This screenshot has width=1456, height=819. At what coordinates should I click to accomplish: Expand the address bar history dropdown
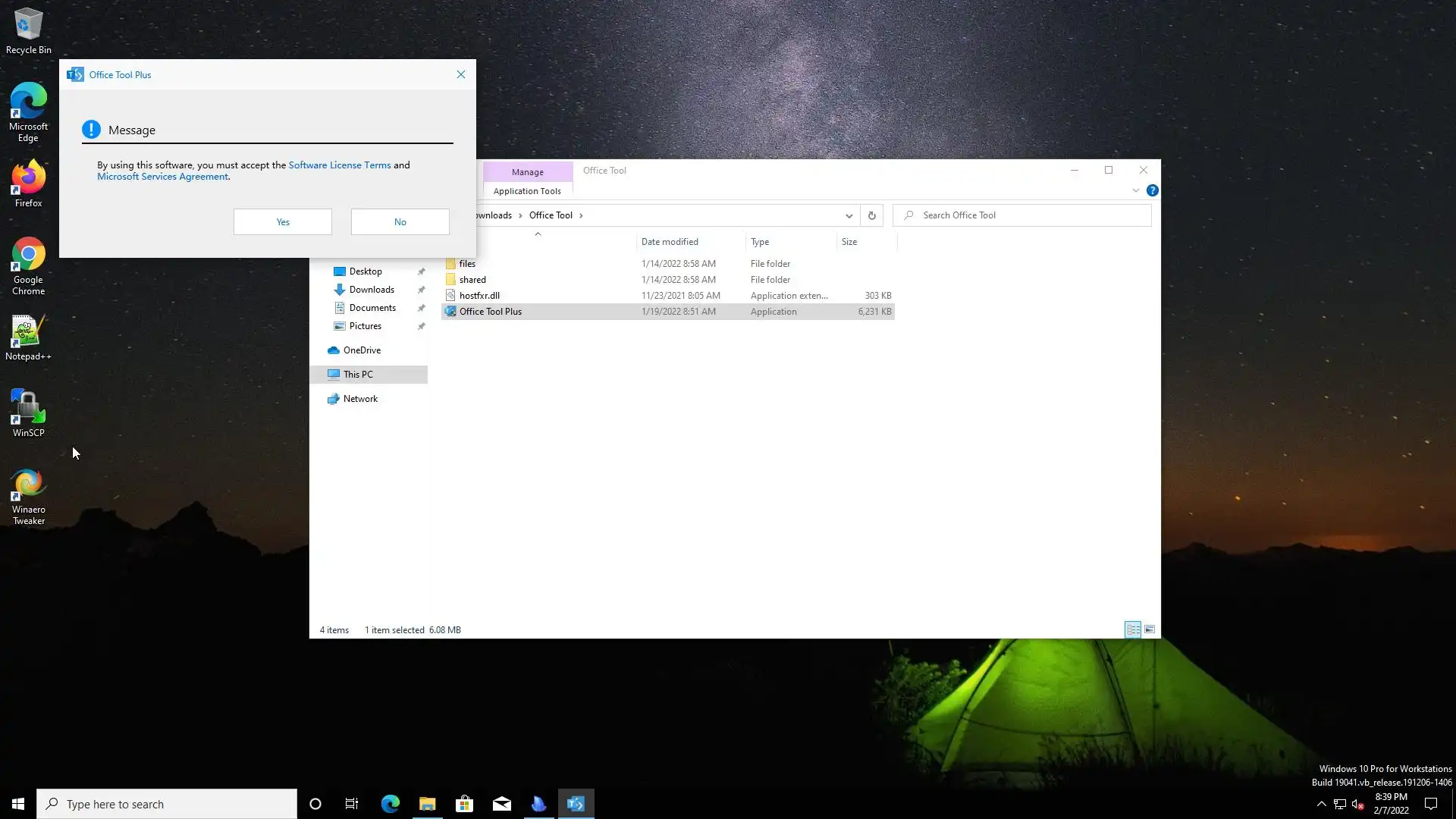(849, 215)
